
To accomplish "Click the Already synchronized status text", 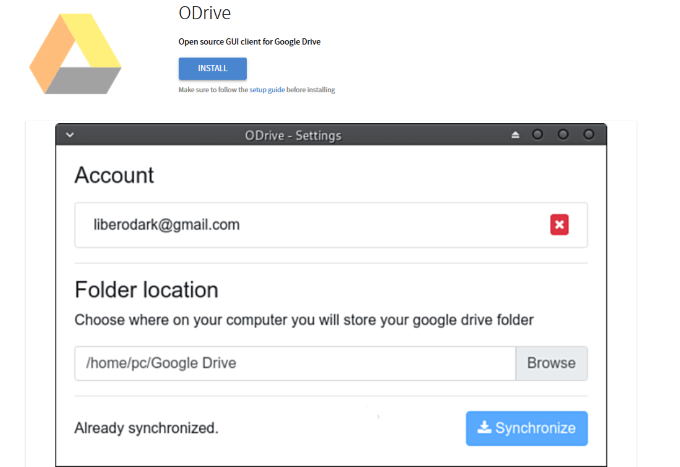I will point(146,428).
